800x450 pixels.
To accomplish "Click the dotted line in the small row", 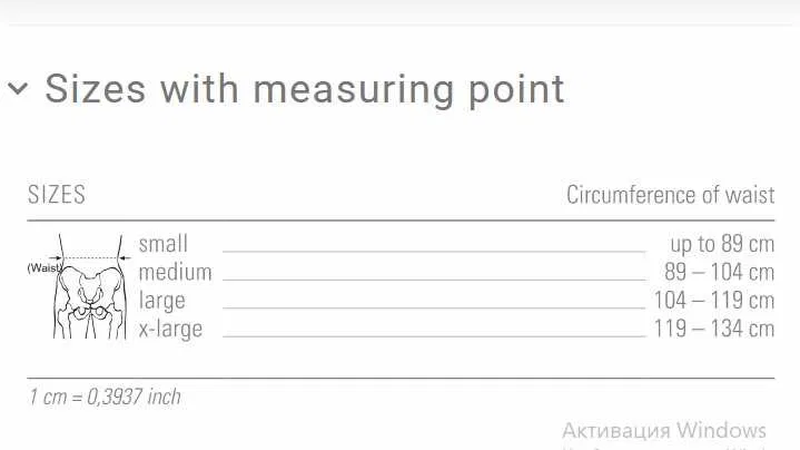I will tap(433, 251).
